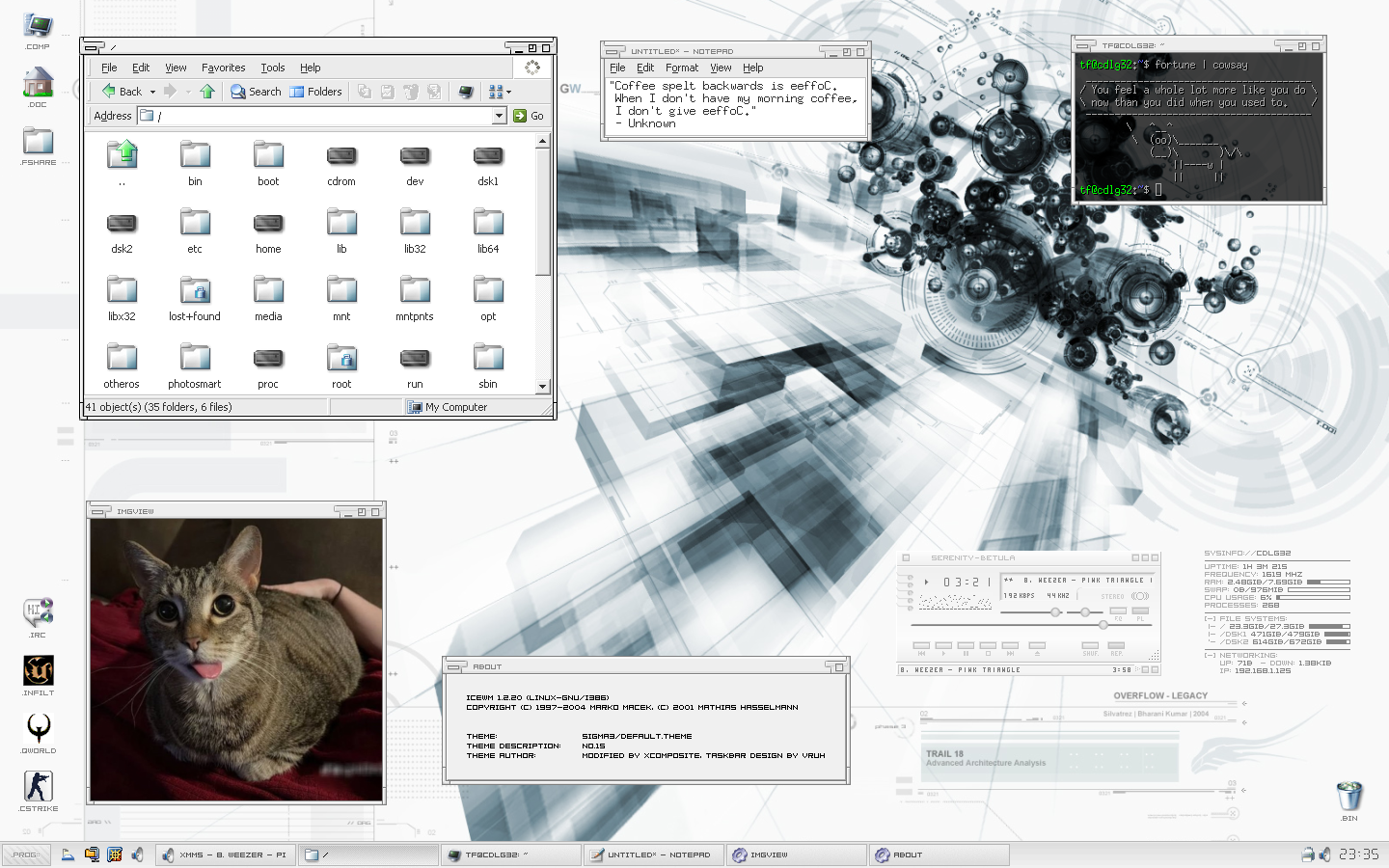
Task: Click the music player seek slider knob
Action: [x=1103, y=624]
